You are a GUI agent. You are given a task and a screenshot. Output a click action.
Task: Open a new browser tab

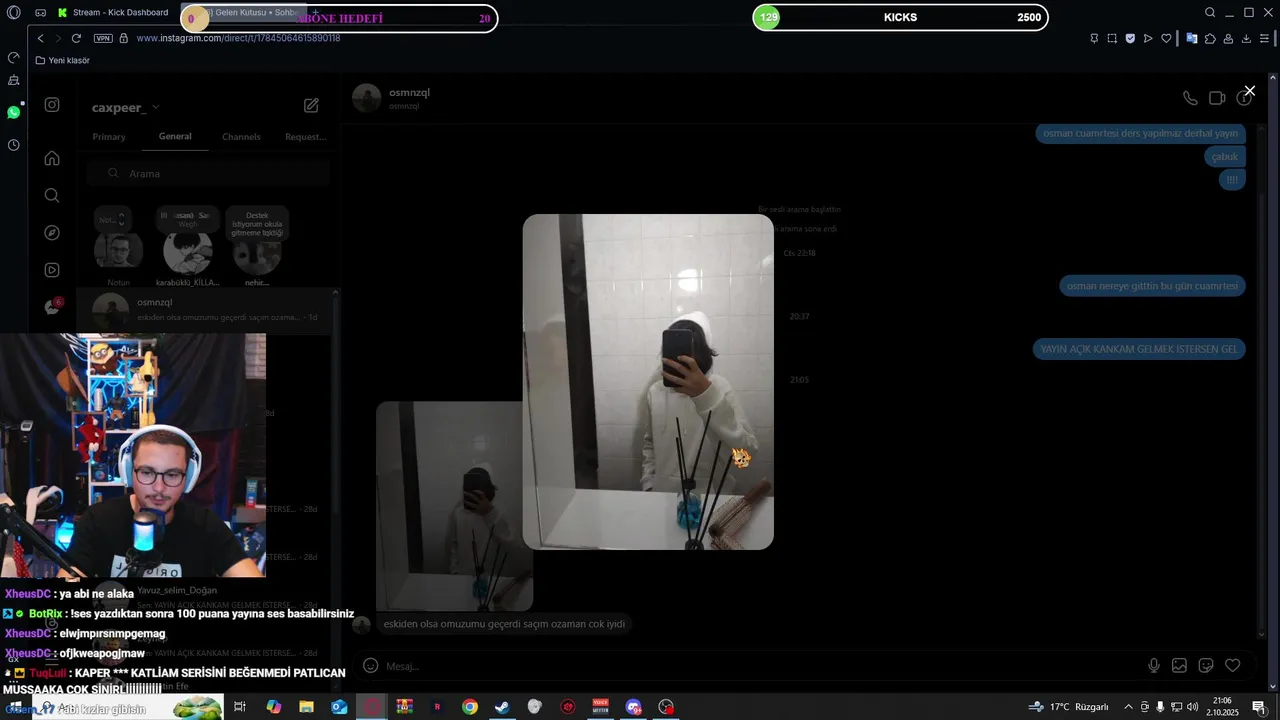pyautogui.click(x=315, y=12)
